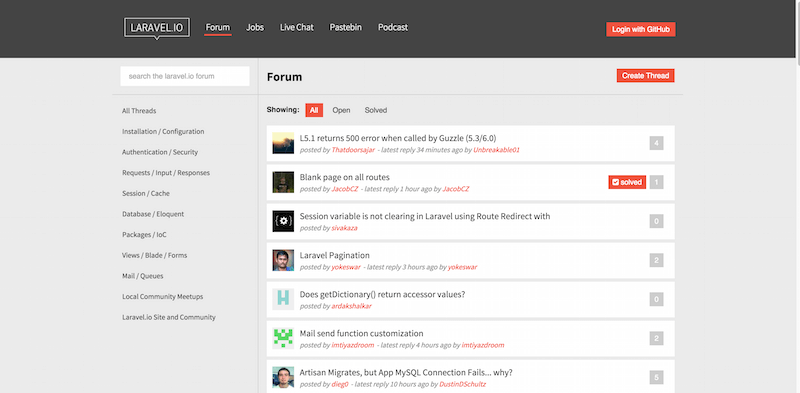
Task: Click Login with GitHub button
Action: coord(641,29)
